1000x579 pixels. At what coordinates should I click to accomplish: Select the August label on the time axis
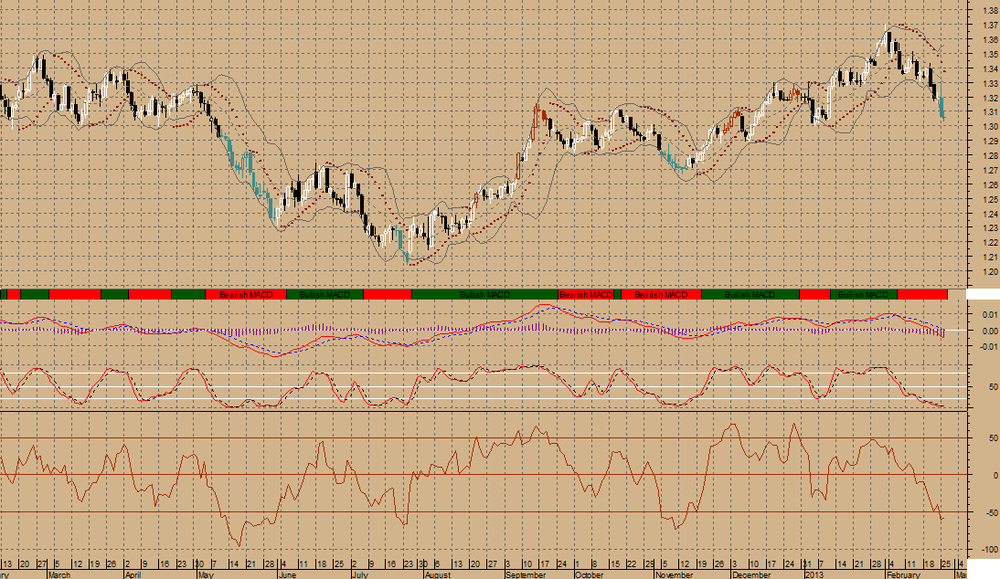(x=438, y=575)
